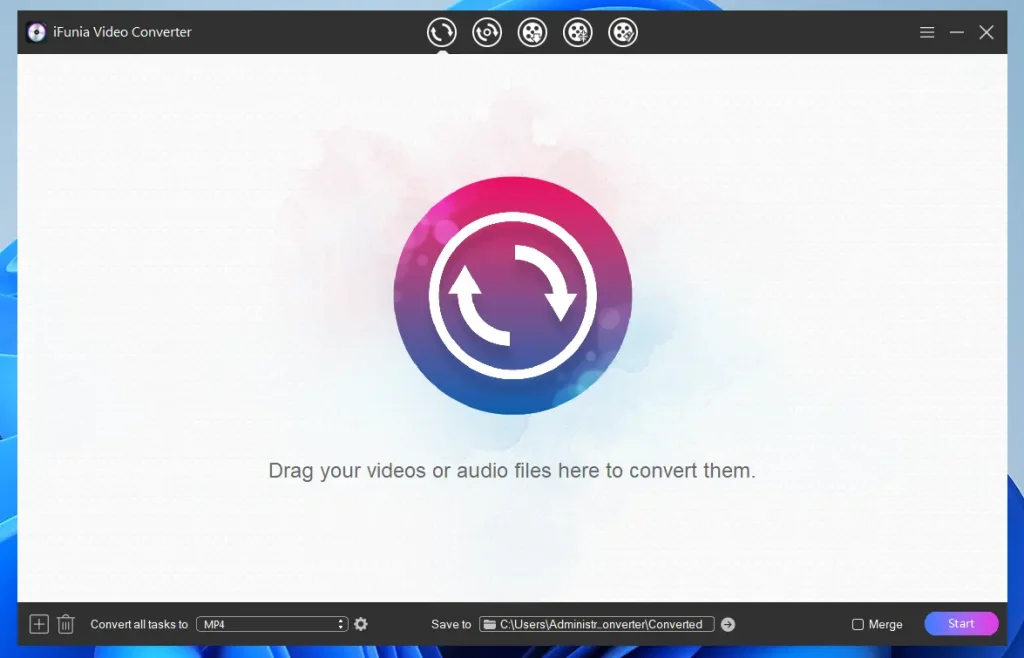Click the large gradient convert logo
The image size is (1024, 658).
tap(512, 294)
